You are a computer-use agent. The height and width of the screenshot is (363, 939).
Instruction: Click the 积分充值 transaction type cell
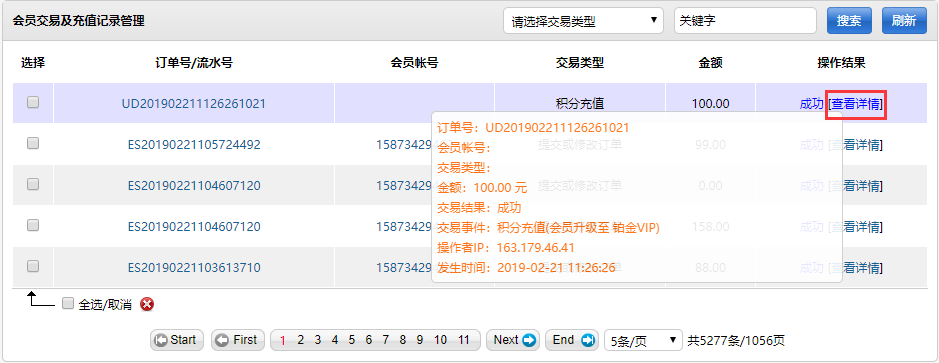(x=580, y=103)
